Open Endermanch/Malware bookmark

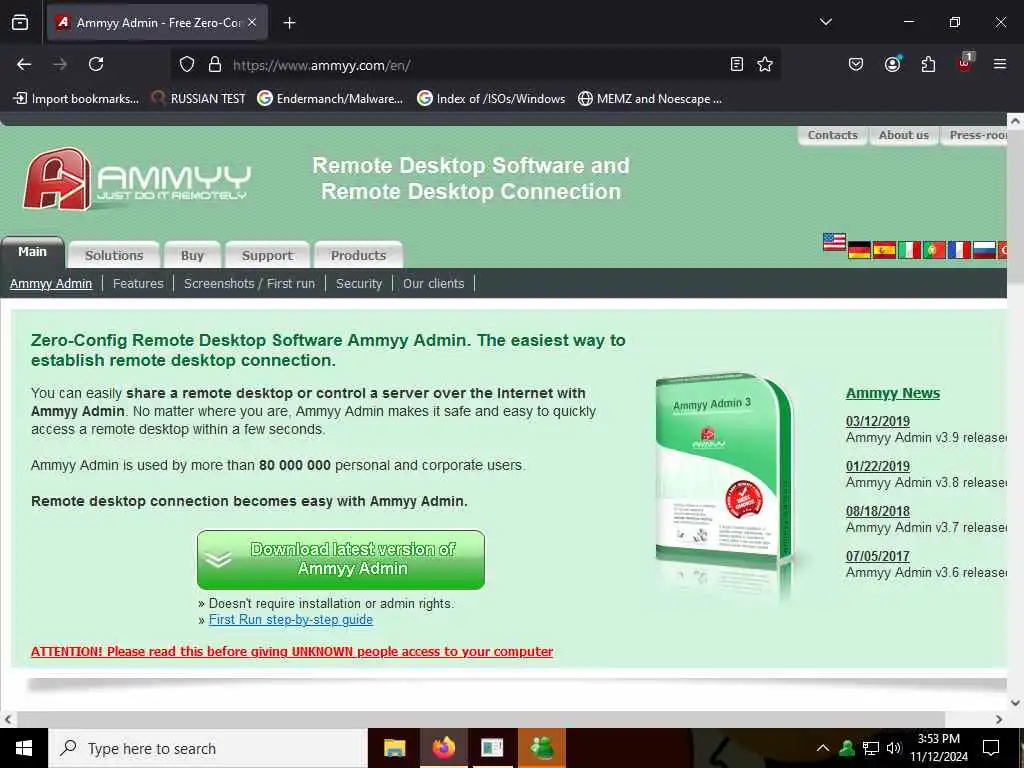coord(330,99)
